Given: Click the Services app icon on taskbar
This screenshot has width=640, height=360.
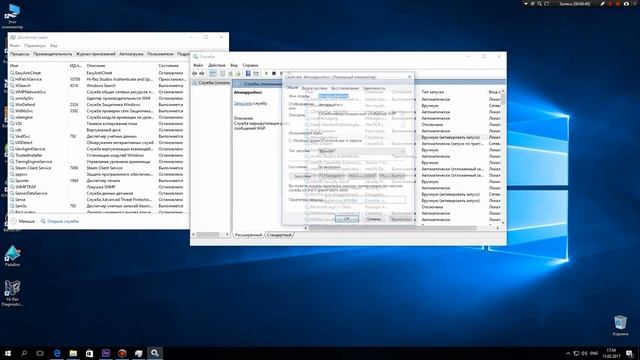Looking at the screenshot, I should [x=155, y=353].
